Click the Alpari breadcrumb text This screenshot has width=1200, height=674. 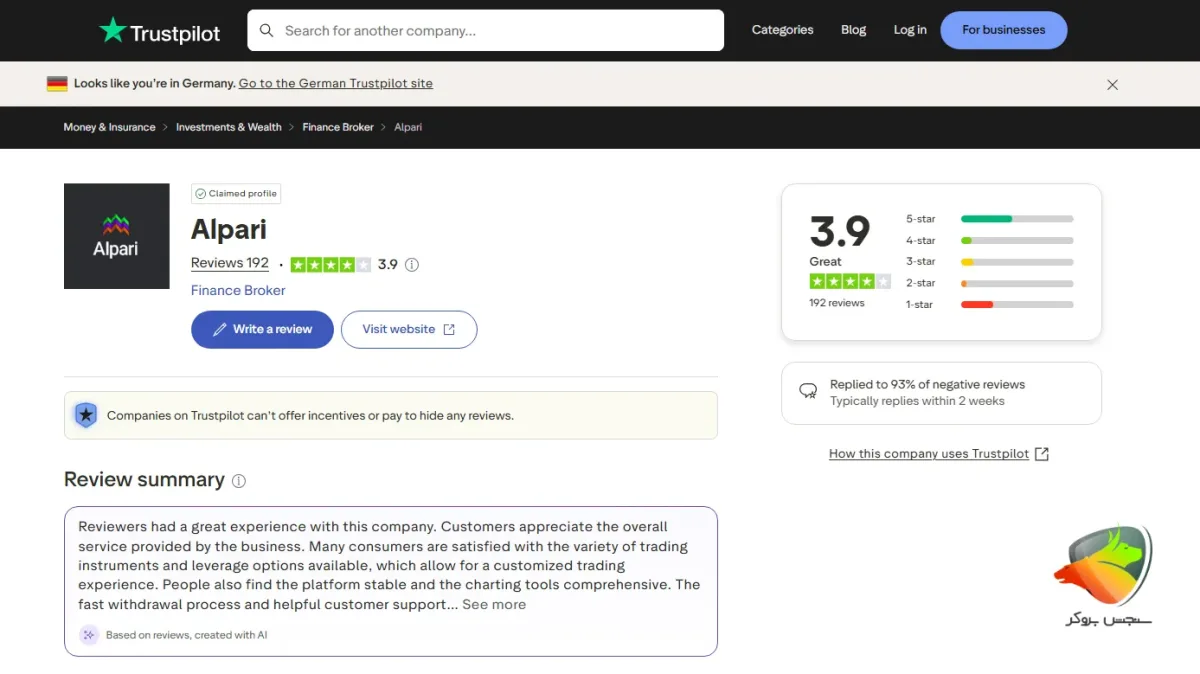tap(408, 127)
